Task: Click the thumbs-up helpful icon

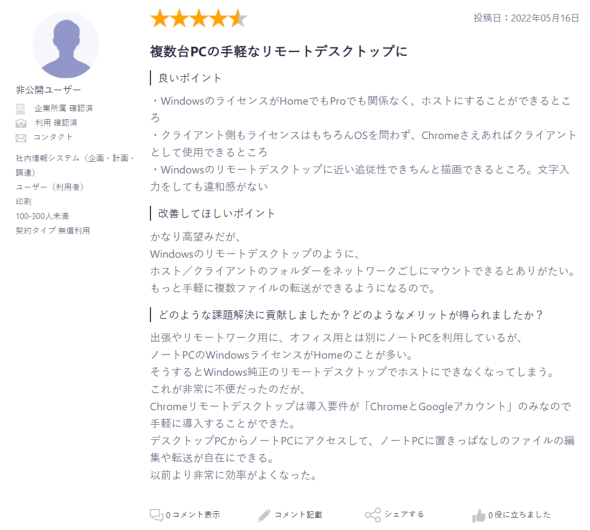Action: click(479, 515)
